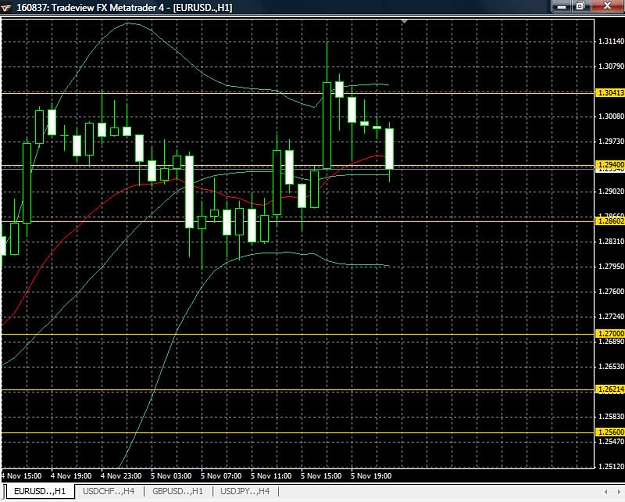Minimize the Tradeview FX Metatrader window
The width and height of the screenshot is (625, 502).
562,6
